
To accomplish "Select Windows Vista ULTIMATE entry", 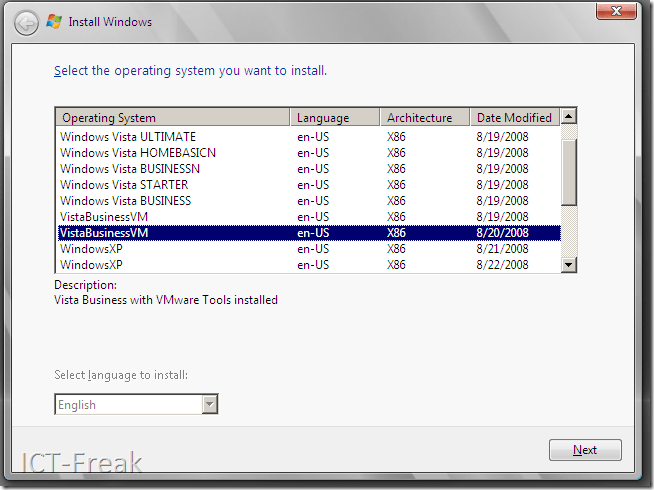I will 128,137.
